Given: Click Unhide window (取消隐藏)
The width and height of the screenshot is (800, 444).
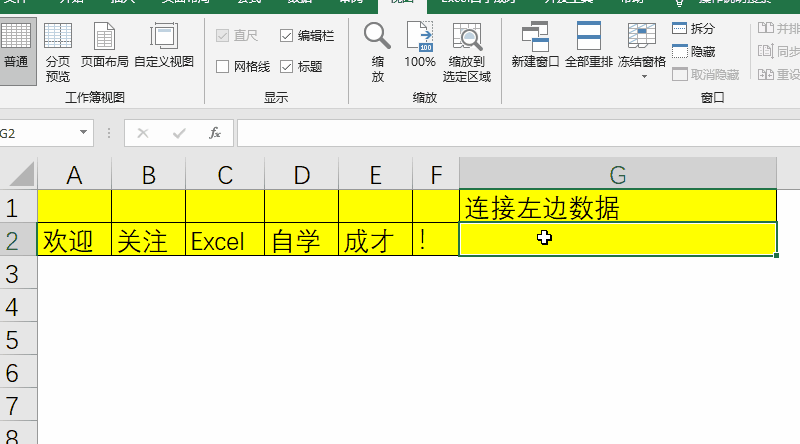Looking at the screenshot, I should [705, 75].
